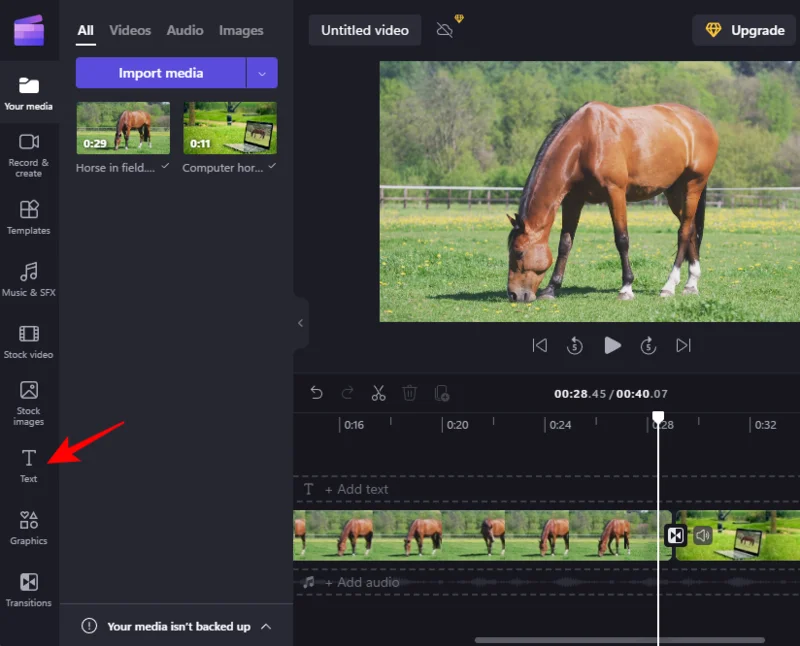Click the Import media button
Screen dimensions: 800x646
point(160,72)
